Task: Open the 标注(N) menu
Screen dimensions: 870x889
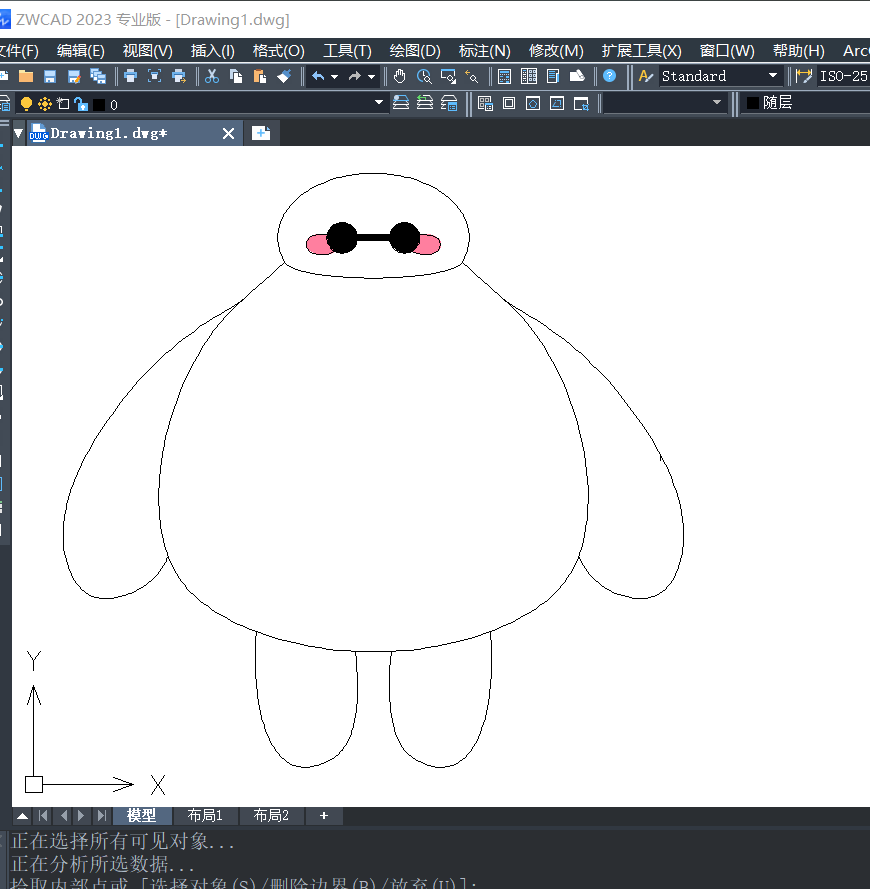Action: (x=484, y=51)
